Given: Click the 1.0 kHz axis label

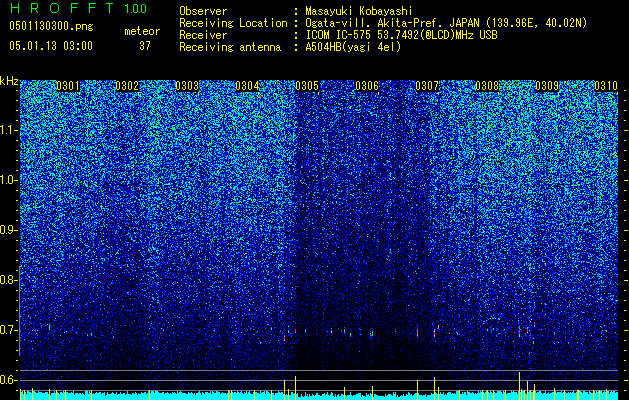Looking at the screenshot, I should (x=8, y=180).
